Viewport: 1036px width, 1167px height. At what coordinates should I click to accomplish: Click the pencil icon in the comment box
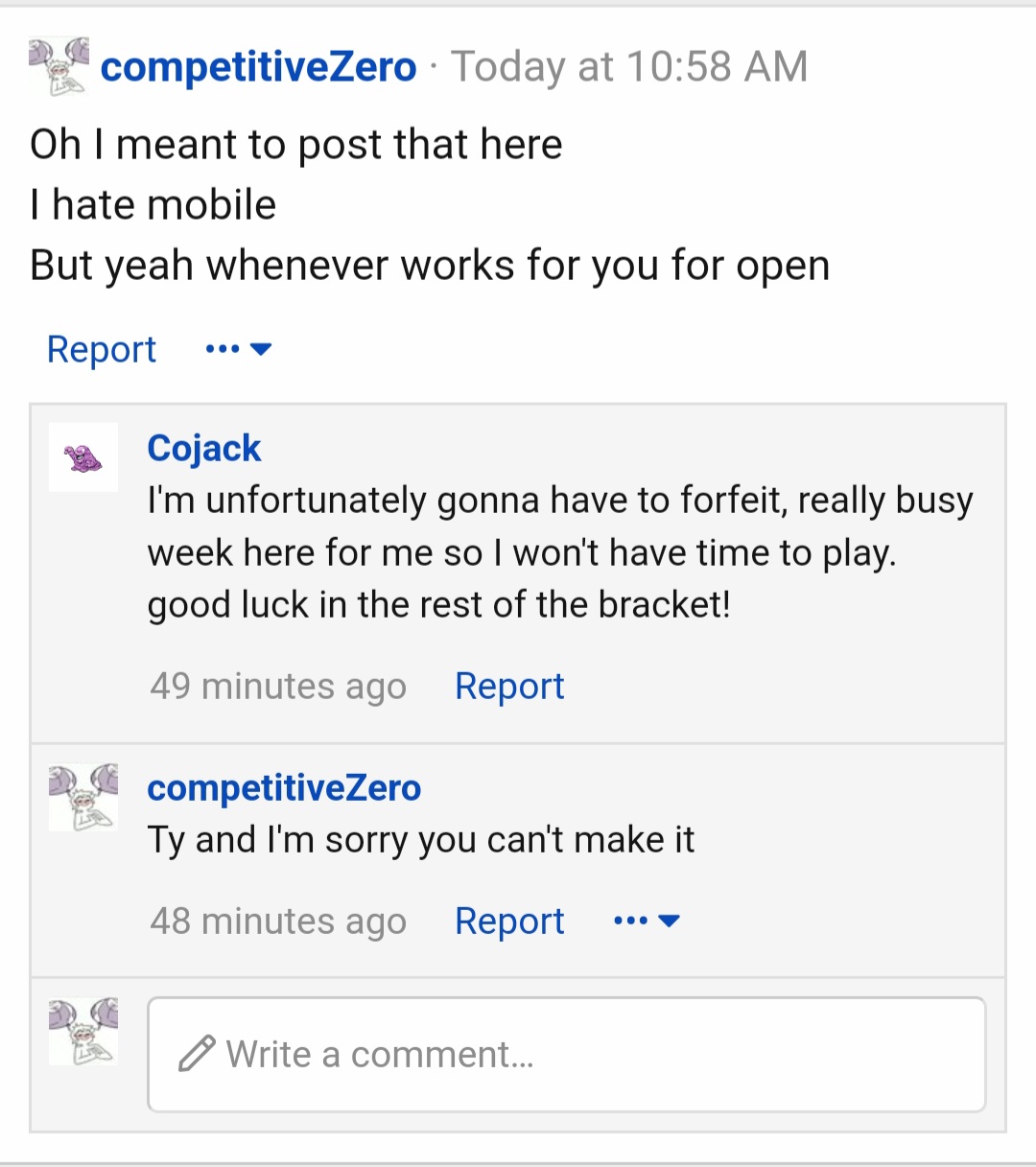pyautogui.click(x=197, y=1054)
